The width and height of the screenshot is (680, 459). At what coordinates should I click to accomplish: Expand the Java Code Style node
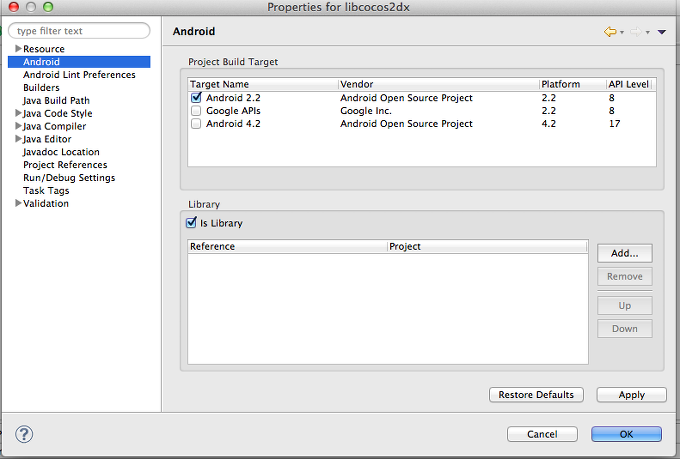pyautogui.click(x=18, y=113)
